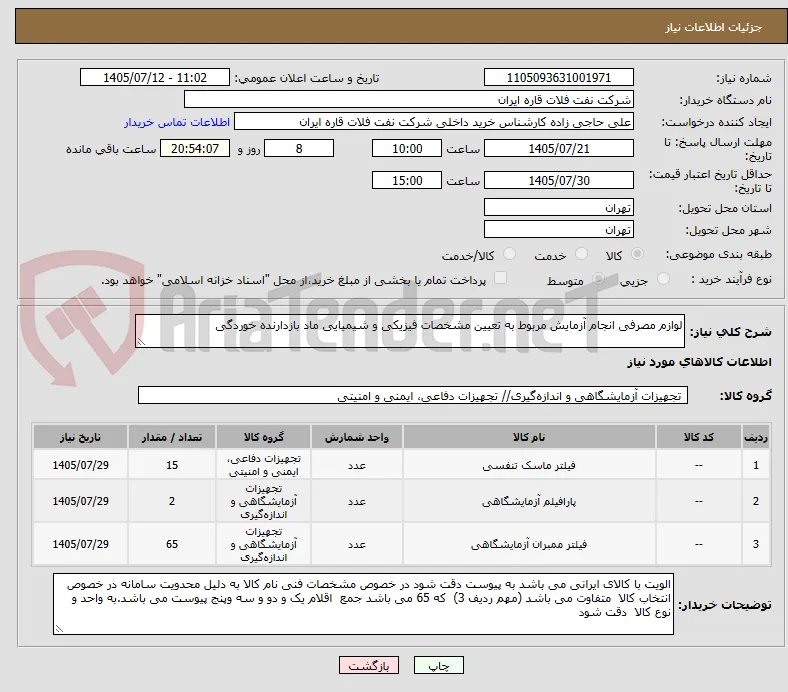Click the price validity date 1405/07/30
Screen dimensions: 788x692
pyautogui.click(x=558, y=180)
